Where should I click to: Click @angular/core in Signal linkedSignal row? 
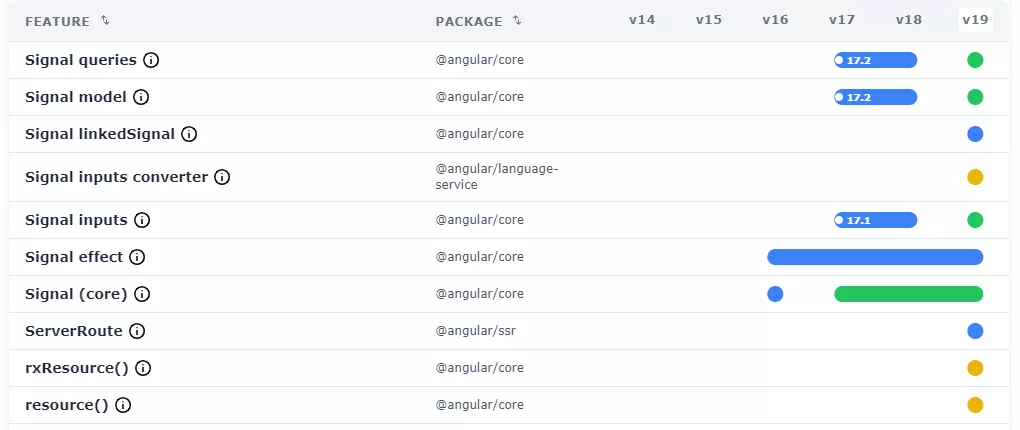[479, 134]
